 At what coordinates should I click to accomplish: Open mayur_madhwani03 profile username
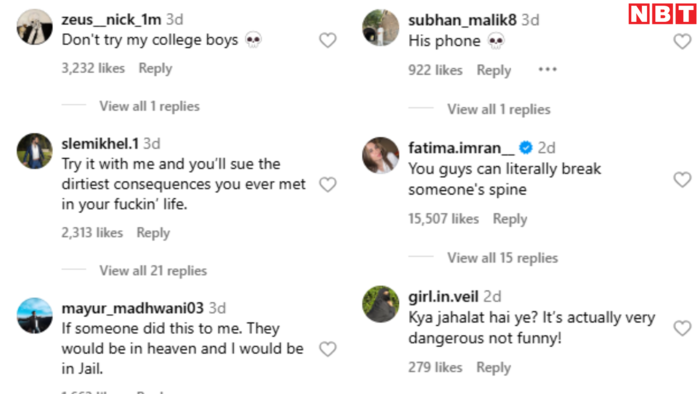tap(133, 308)
